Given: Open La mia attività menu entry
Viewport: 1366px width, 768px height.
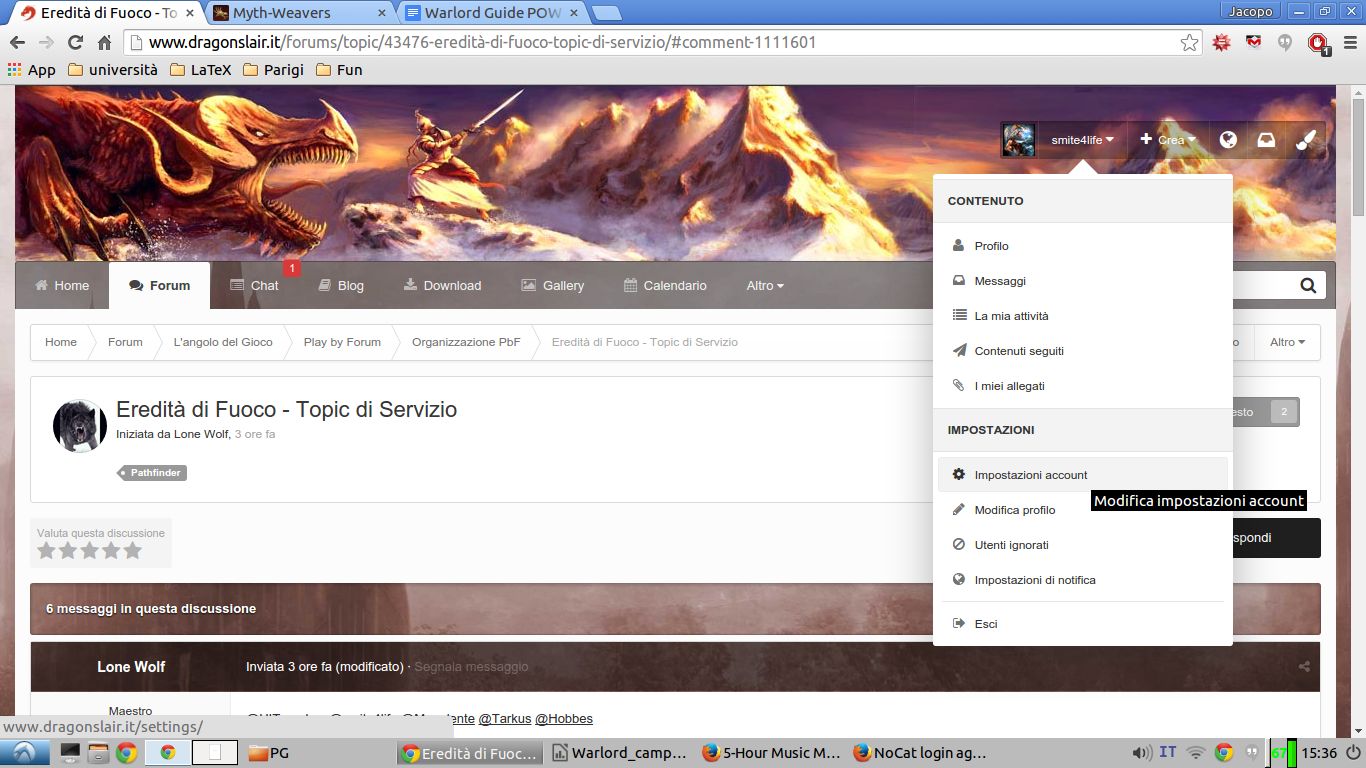Looking at the screenshot, I should click(1082, 316).
